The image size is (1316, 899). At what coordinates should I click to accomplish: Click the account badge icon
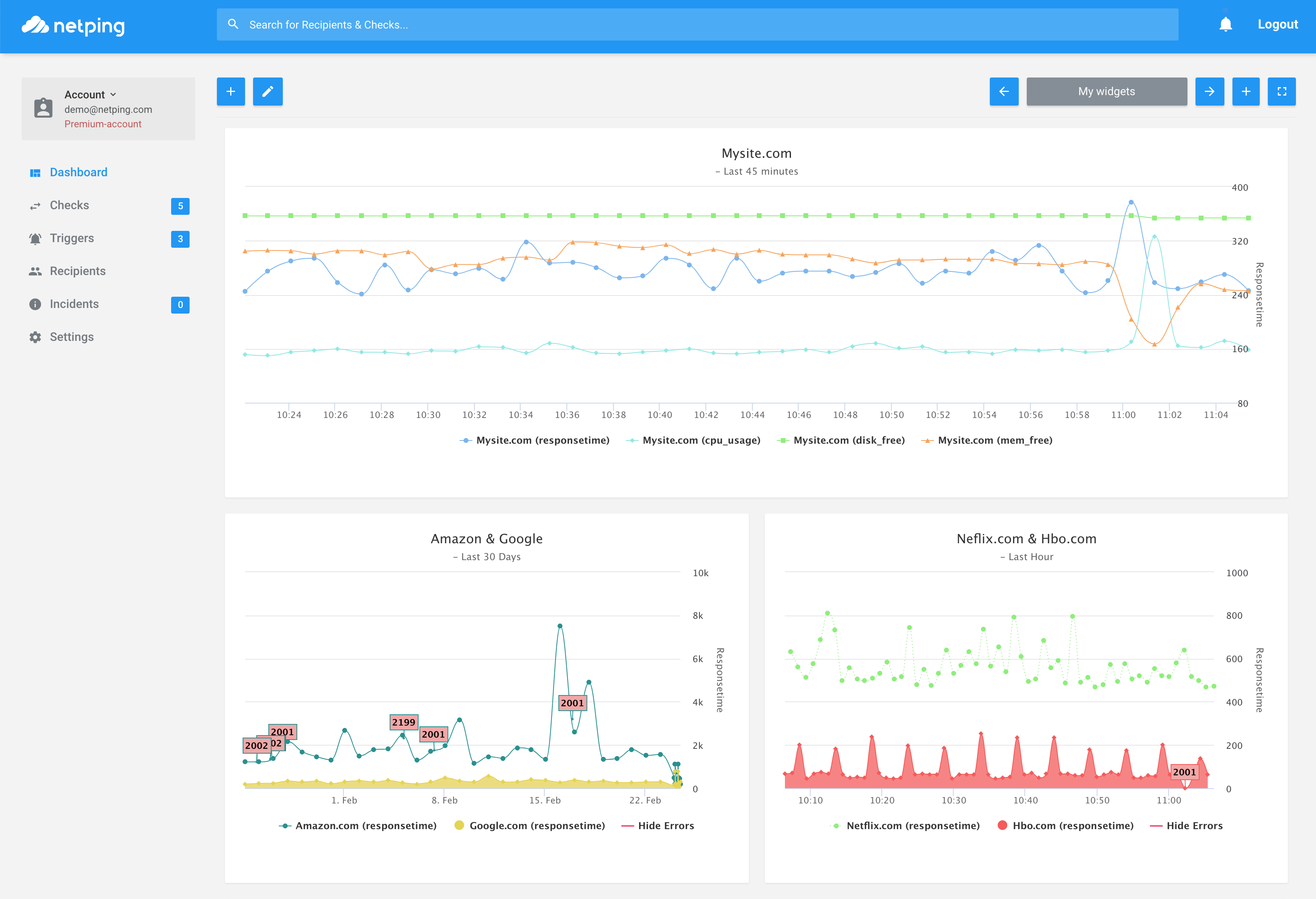43,108
